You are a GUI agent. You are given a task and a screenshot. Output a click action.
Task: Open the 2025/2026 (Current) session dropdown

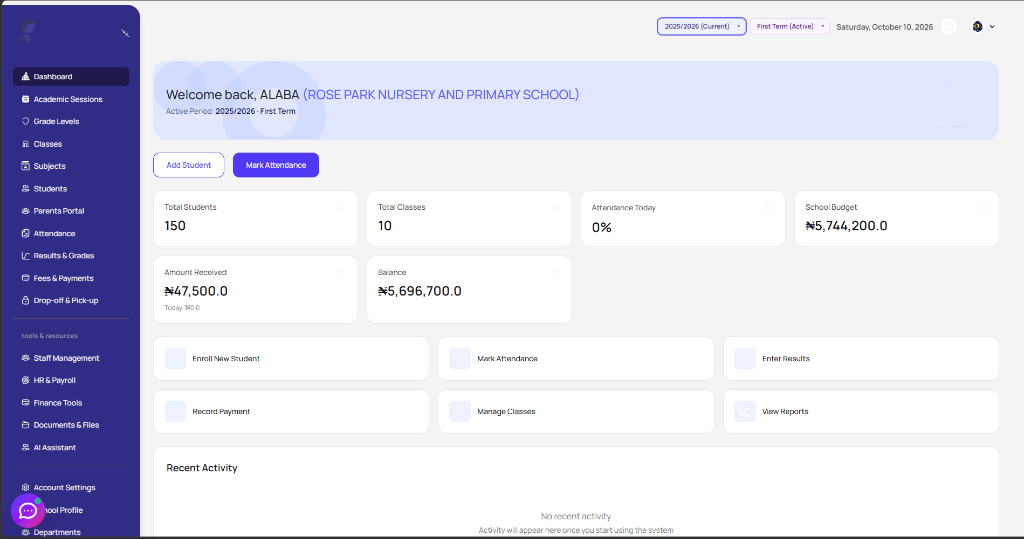pos(701,27)
